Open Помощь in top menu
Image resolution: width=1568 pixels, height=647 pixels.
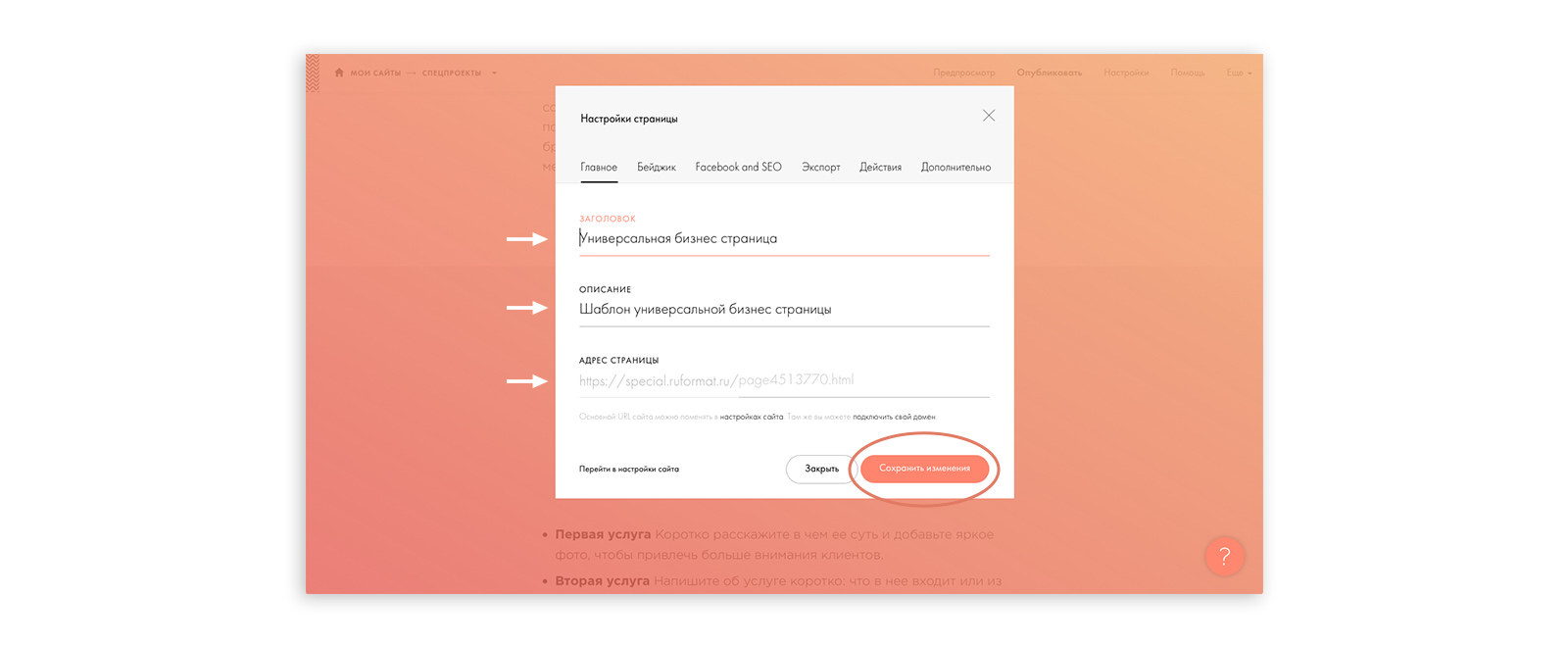1188,73
